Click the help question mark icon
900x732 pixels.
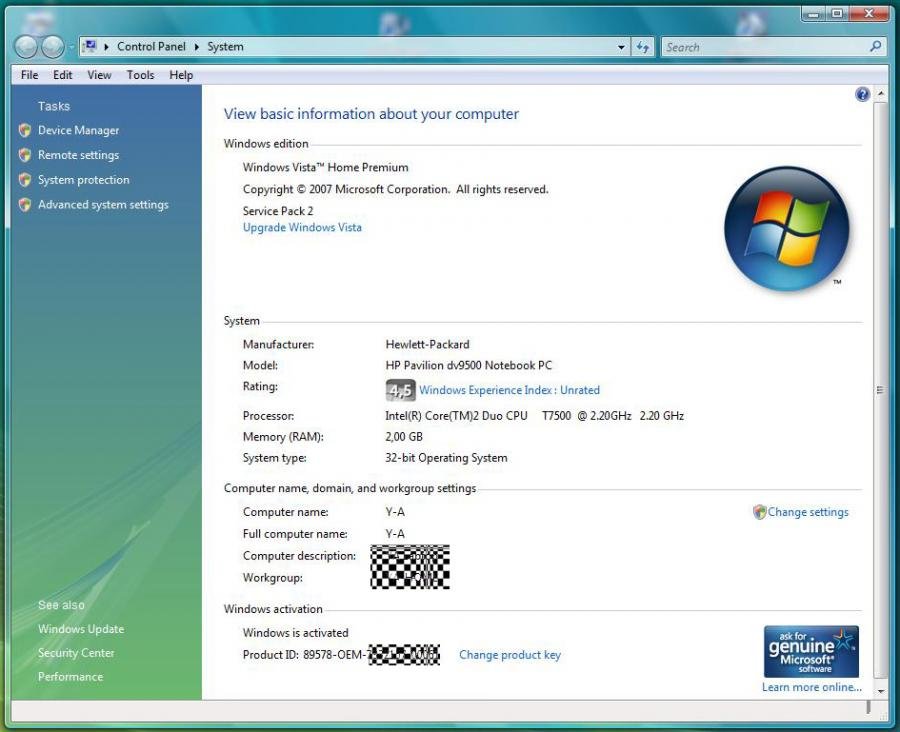click(862, 94)
